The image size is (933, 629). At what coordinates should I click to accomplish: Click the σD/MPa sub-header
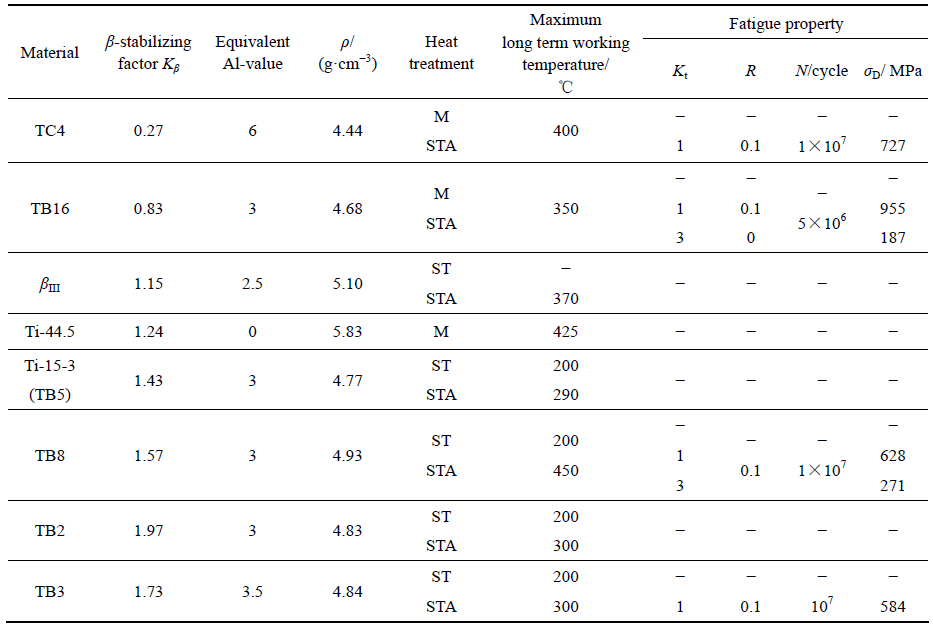coord(893,71)
